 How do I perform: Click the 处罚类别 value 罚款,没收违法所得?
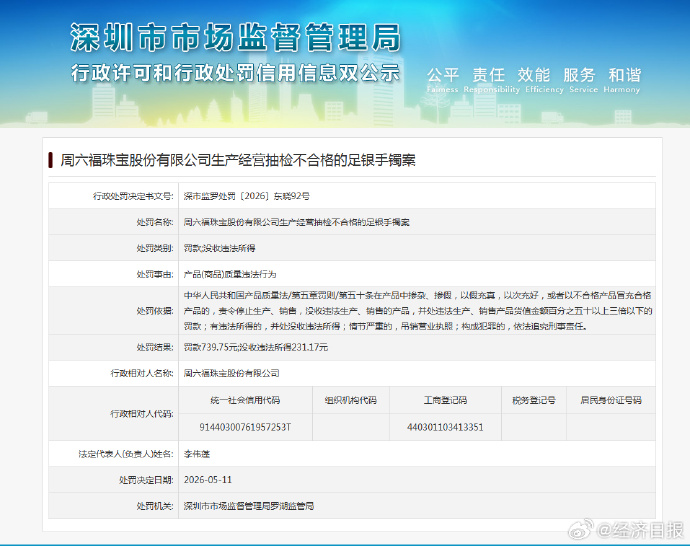coord(219,248)
